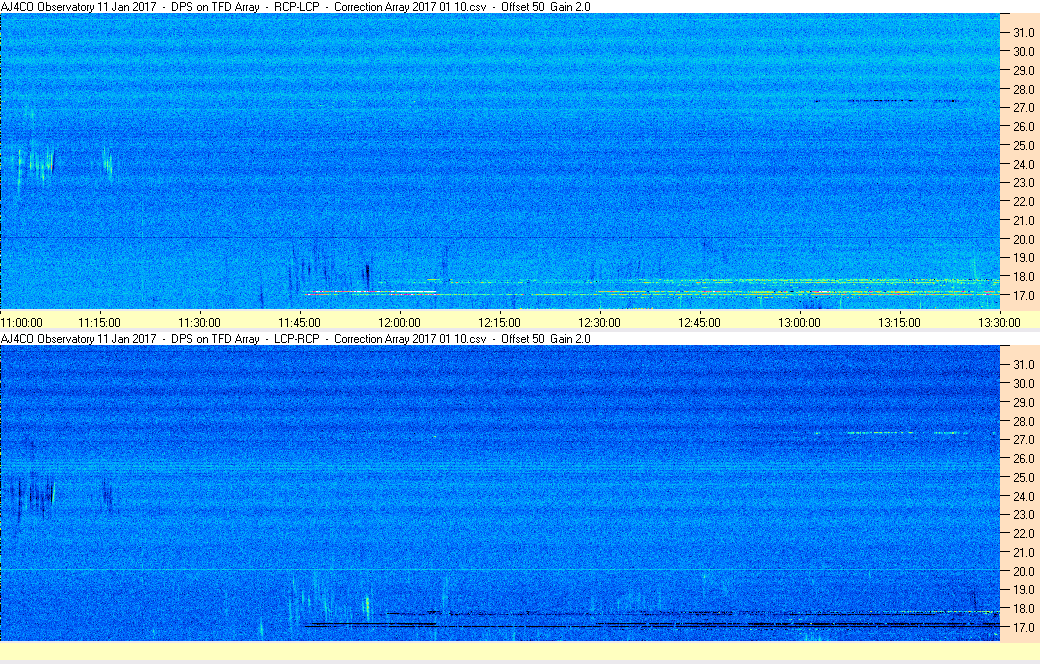Click the LCP-RCP text in the lower title
The image size is (1040, 664).
coord(296,338)
